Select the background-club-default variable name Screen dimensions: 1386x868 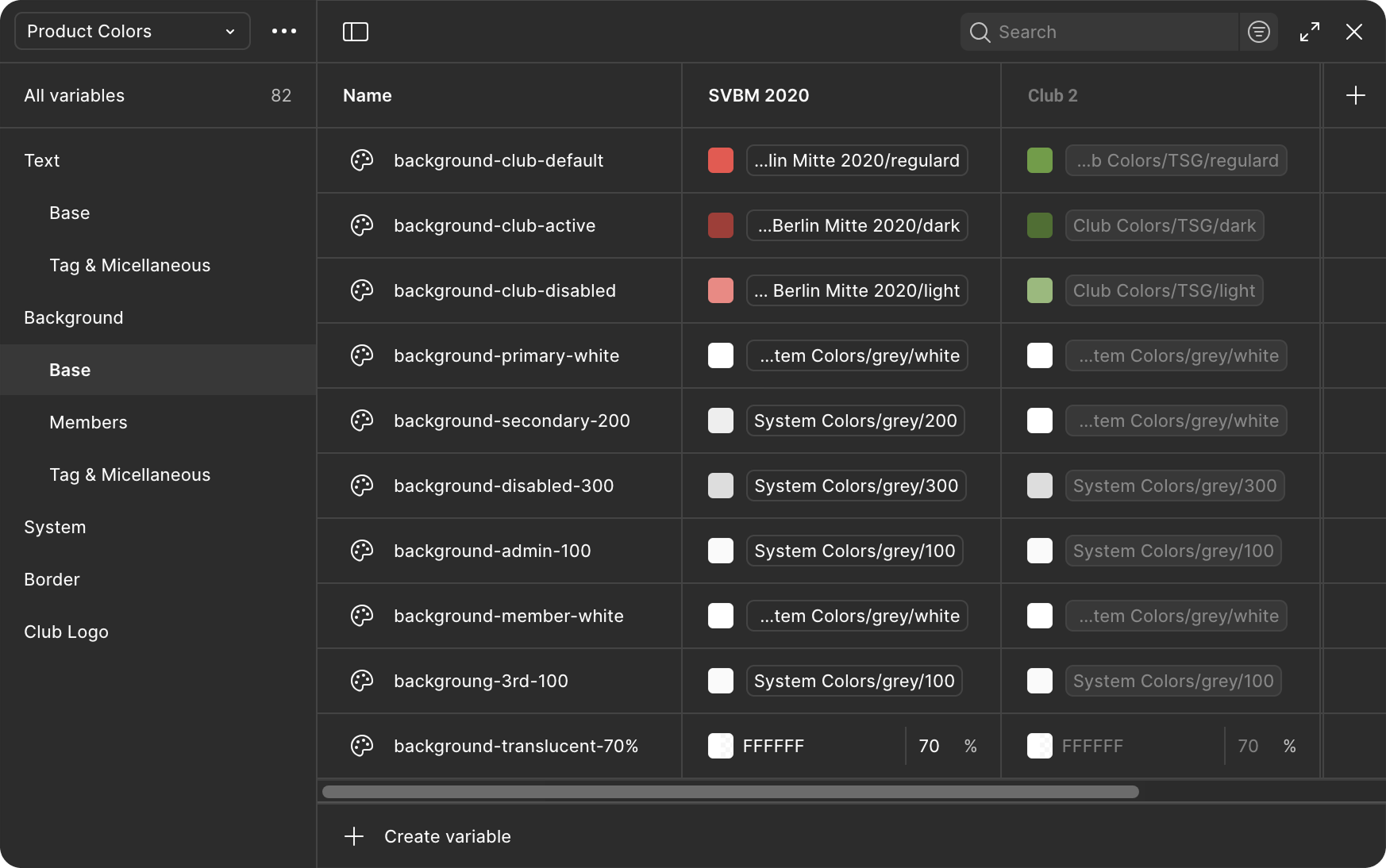pyautogui.click(x=499, y=160)
